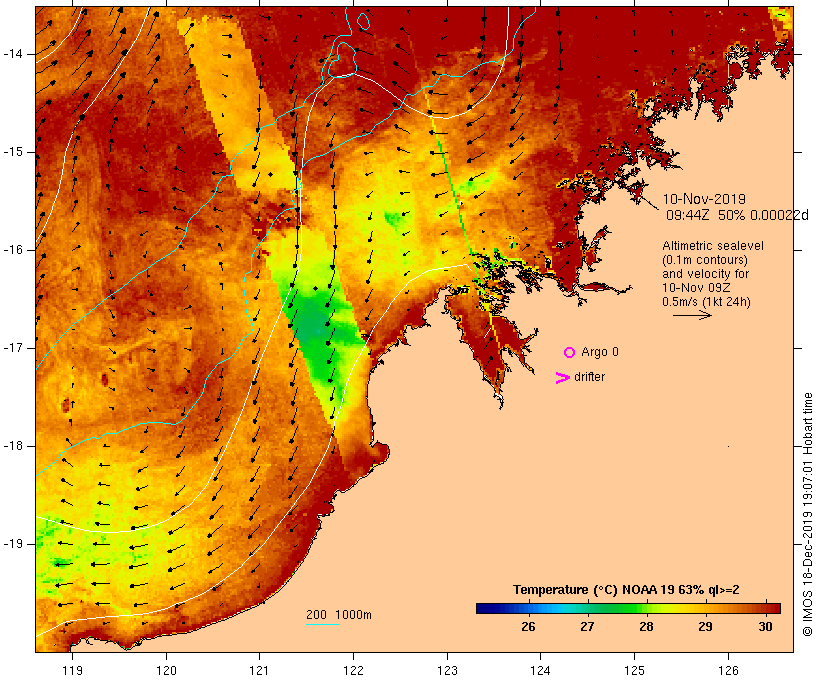Click the 'Altimetric sealevel' caption
This screenshot has height=680, width=820.
pos(713,246)
